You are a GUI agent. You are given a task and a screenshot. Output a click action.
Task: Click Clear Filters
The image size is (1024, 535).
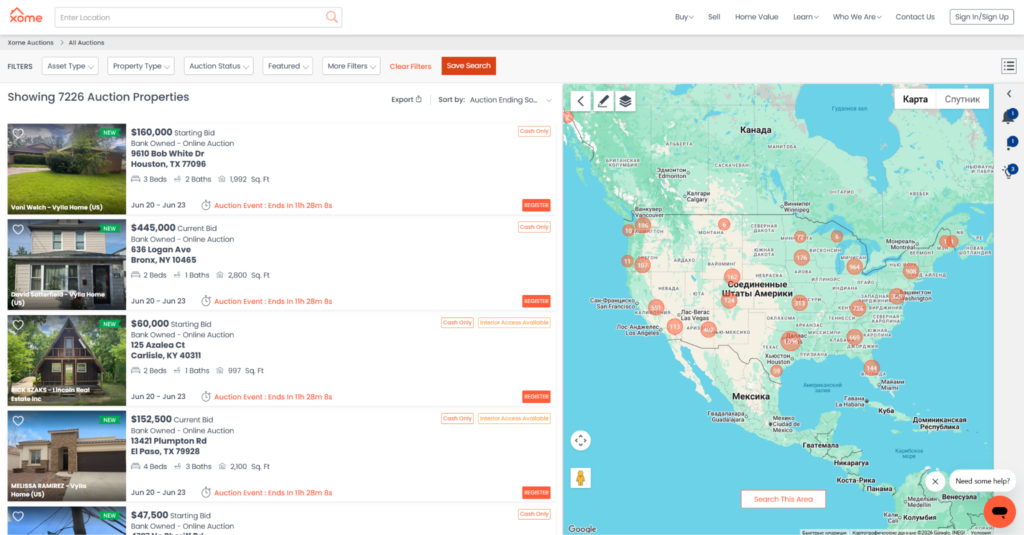point(410,67)
